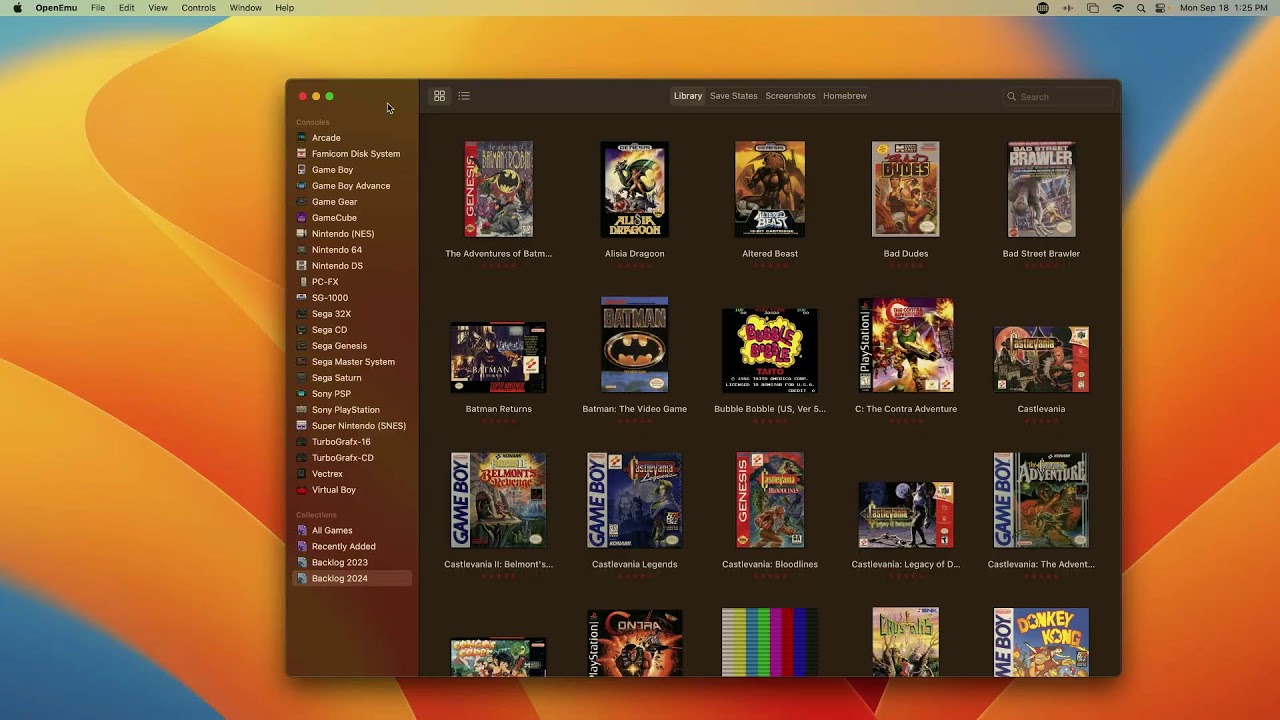1280x720 pixels.
Task: Open the Famicom Disk System icon
Action: click(x=302, y=154)
